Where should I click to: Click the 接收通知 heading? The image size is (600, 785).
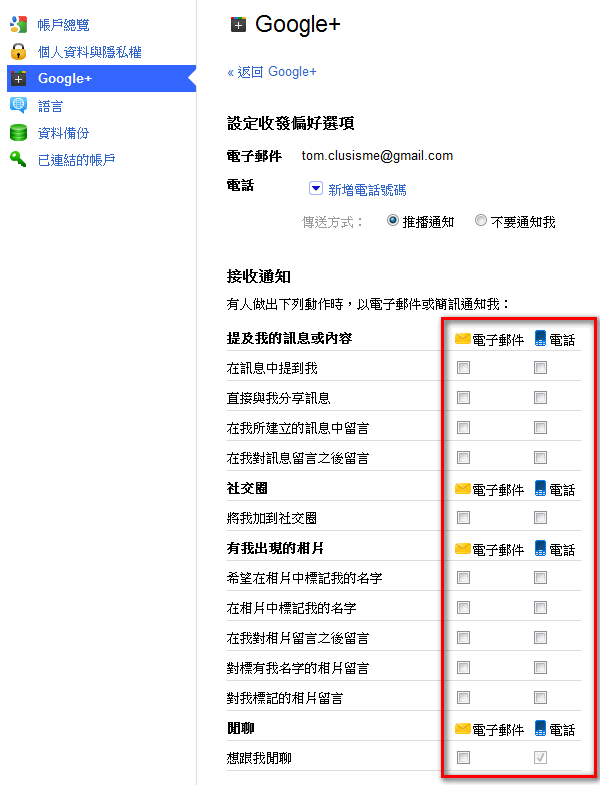258,276
